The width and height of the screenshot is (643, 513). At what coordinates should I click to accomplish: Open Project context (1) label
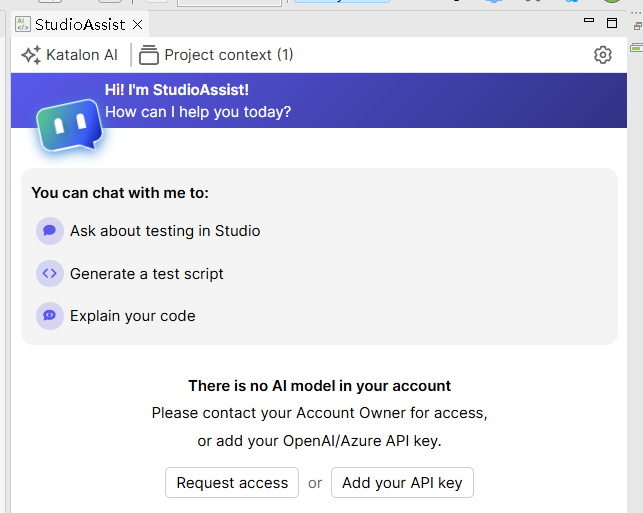pyautogui.click(x=228, y=55)
